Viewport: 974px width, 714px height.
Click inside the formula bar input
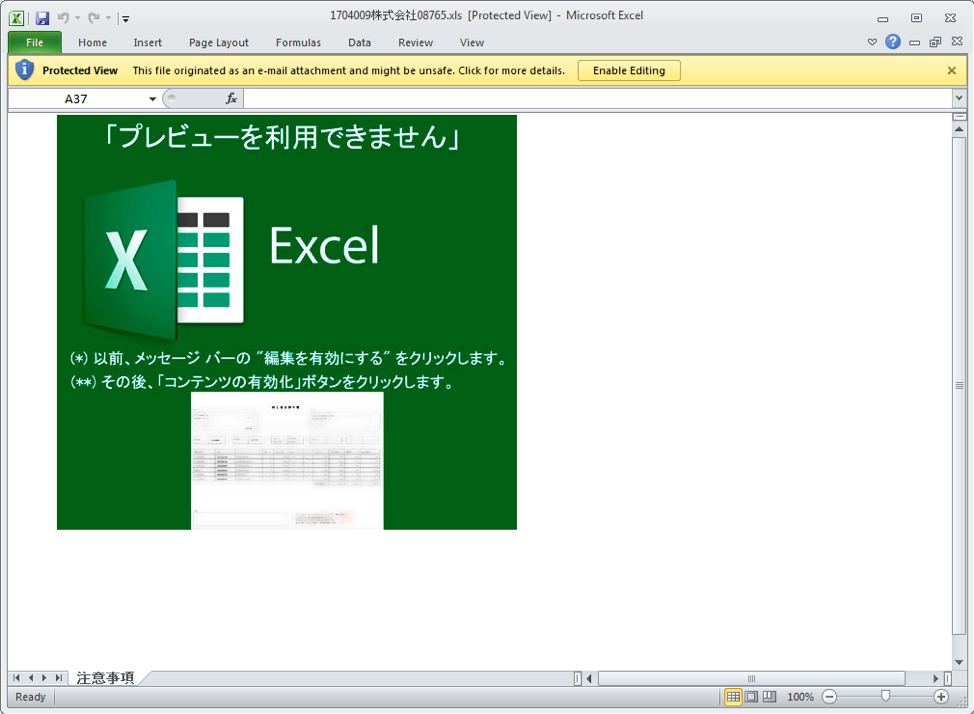[598, 98]
